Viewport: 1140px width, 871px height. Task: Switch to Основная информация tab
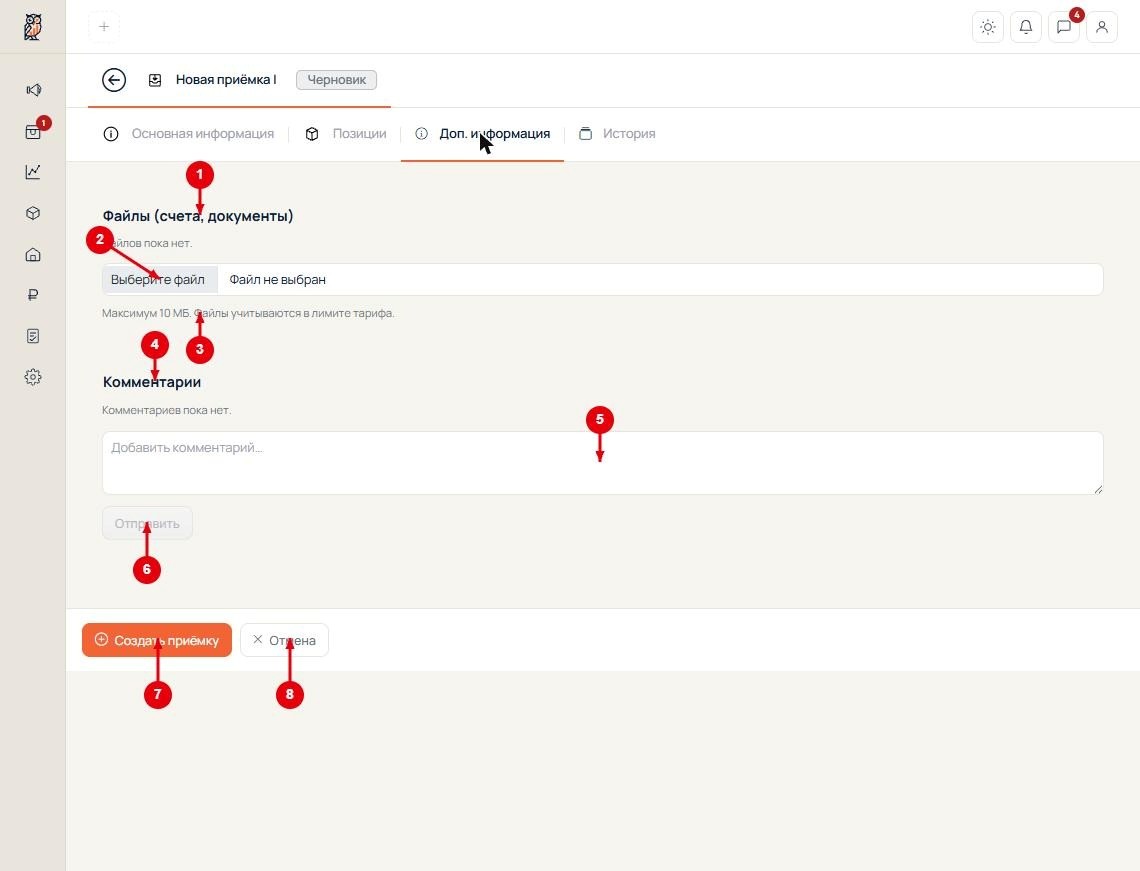click(189, 134)
